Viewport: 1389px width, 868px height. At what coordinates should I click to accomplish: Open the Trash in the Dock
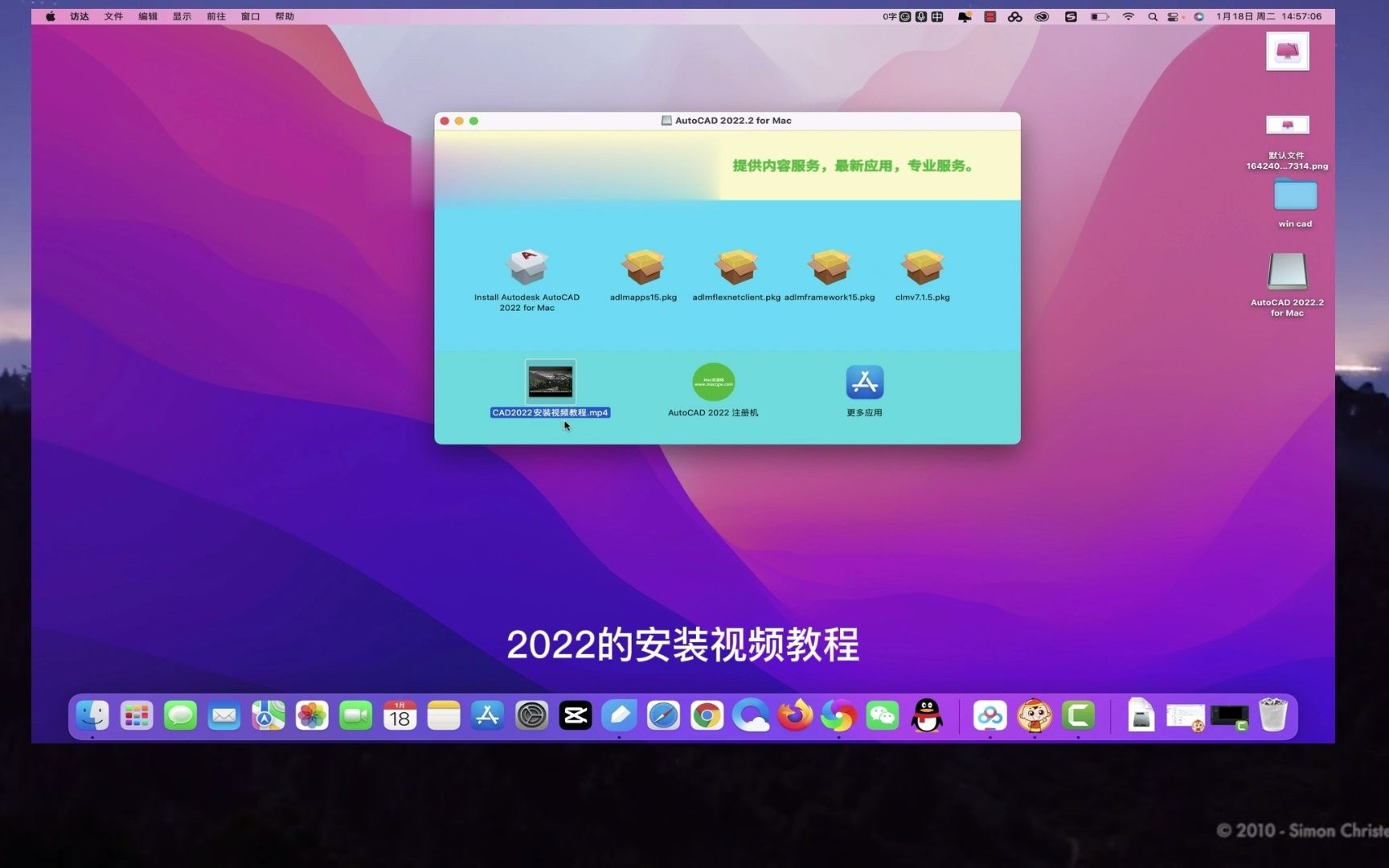click(x=1273, y=715)
